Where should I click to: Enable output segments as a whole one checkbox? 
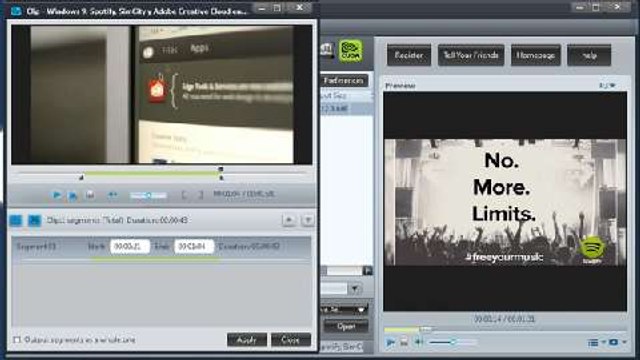17,340
